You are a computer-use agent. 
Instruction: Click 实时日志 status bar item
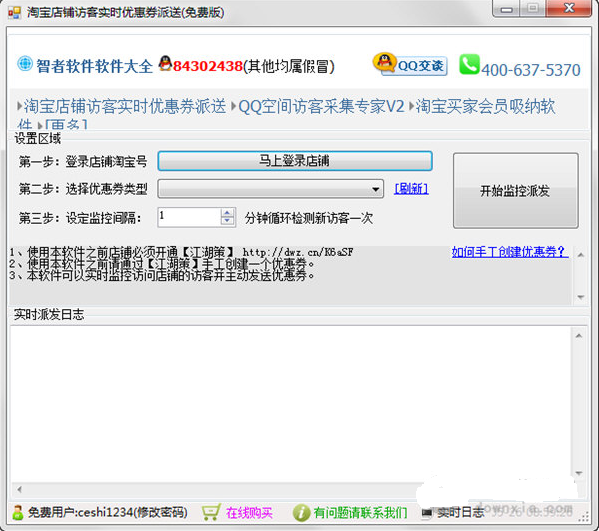(460, 513)
